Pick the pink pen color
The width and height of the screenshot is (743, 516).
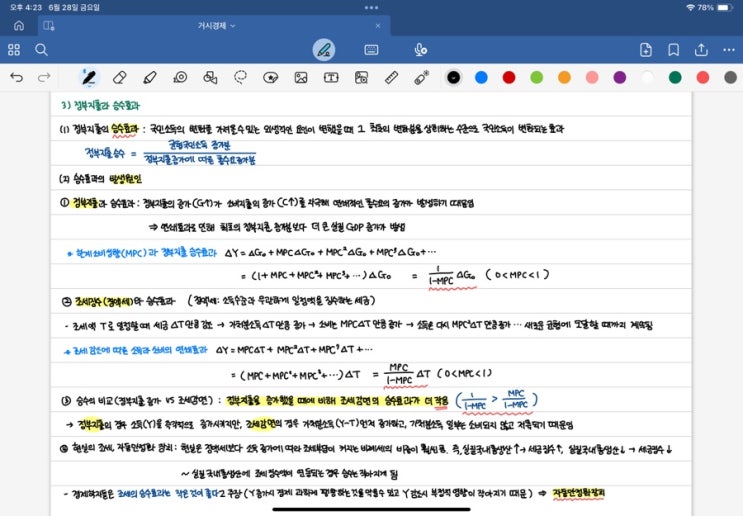tap(592, 77)
